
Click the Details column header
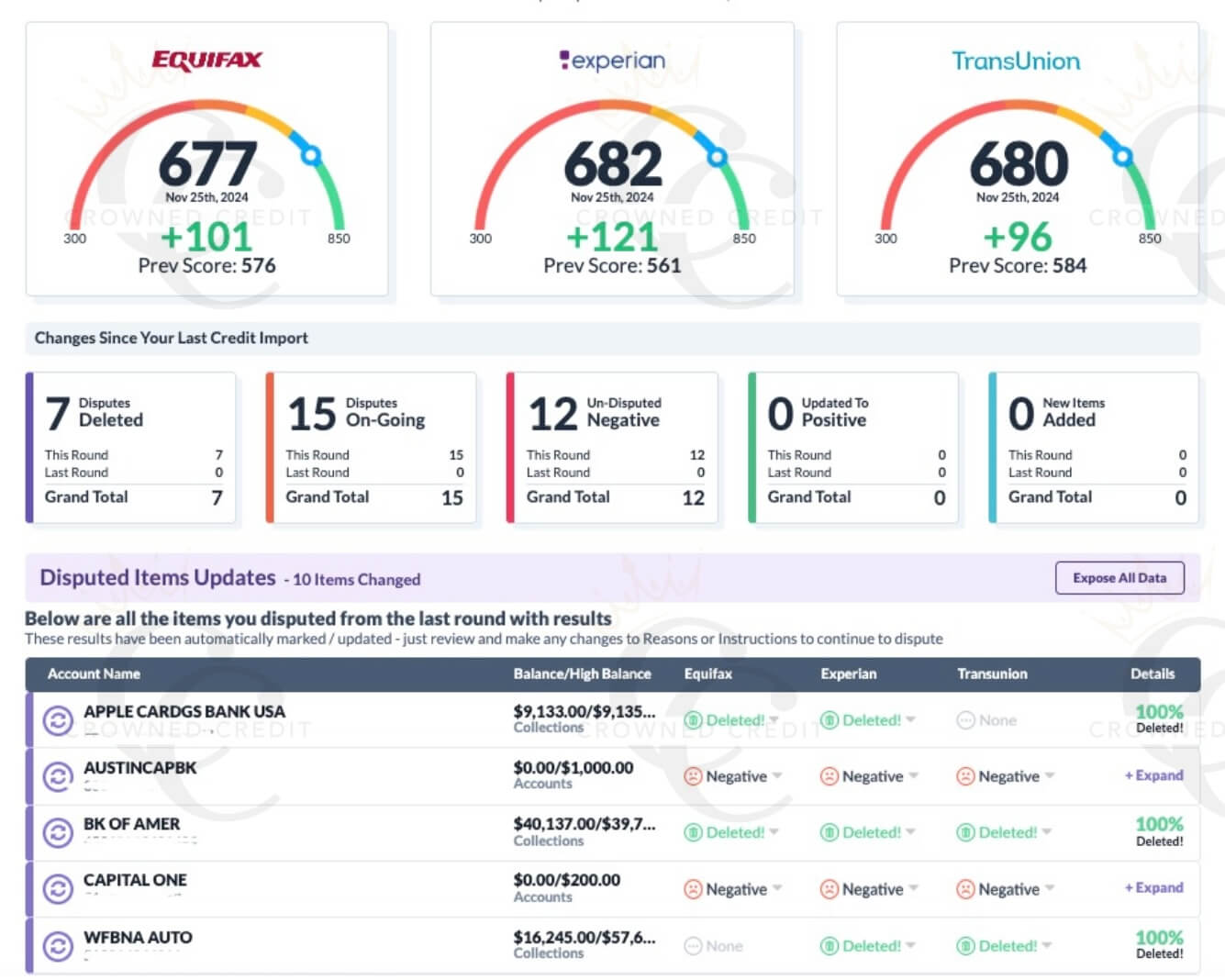[x=1153, y=674]
